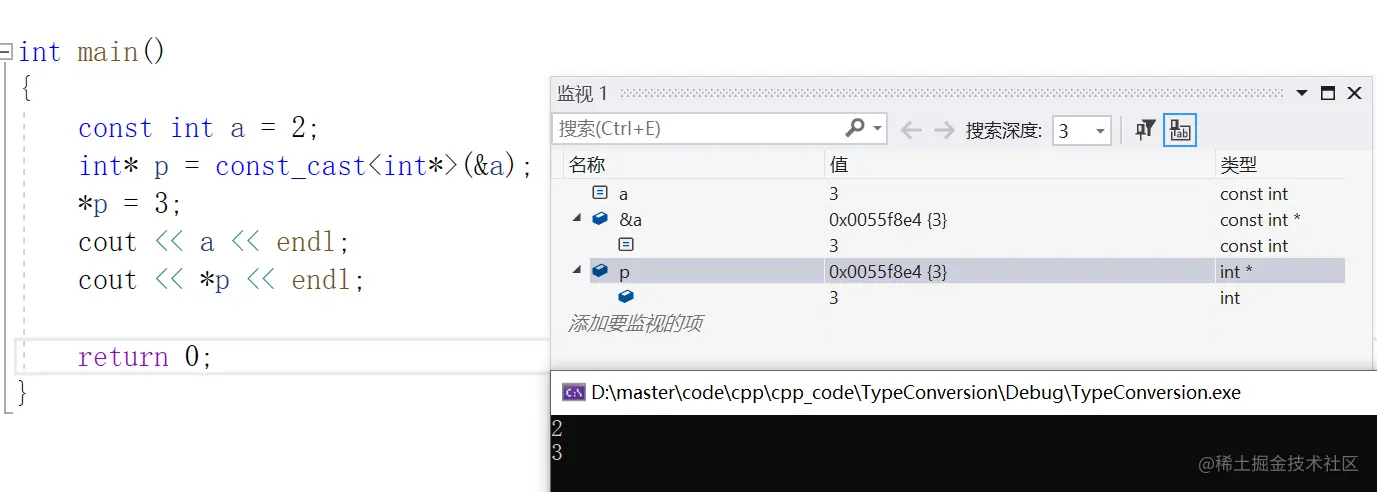Click the variable icon of watch item a

coord(600,193)
